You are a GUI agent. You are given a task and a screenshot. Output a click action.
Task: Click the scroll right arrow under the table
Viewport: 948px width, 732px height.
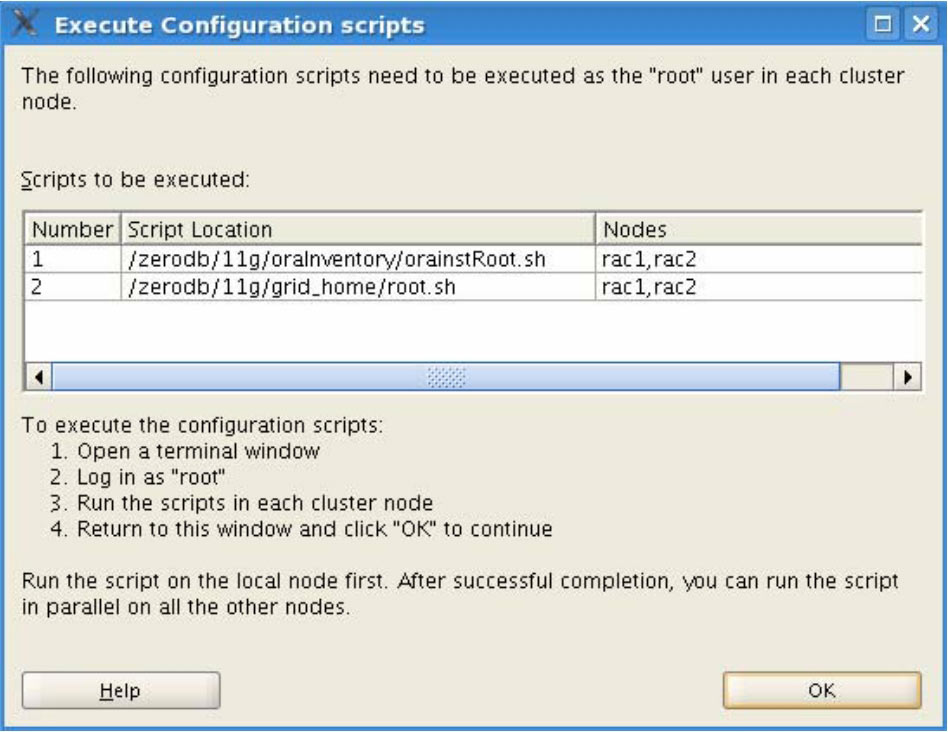click(x=908, y=379)
